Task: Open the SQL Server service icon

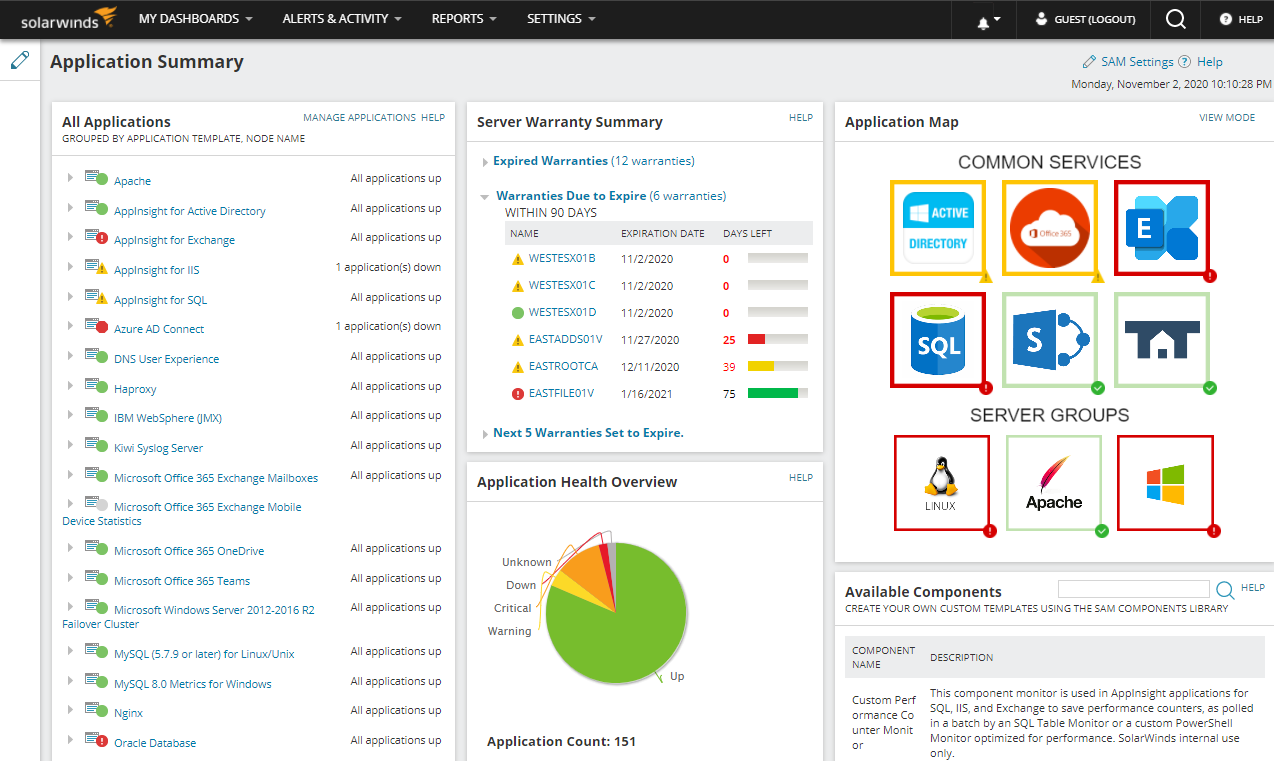Action: 937,339
